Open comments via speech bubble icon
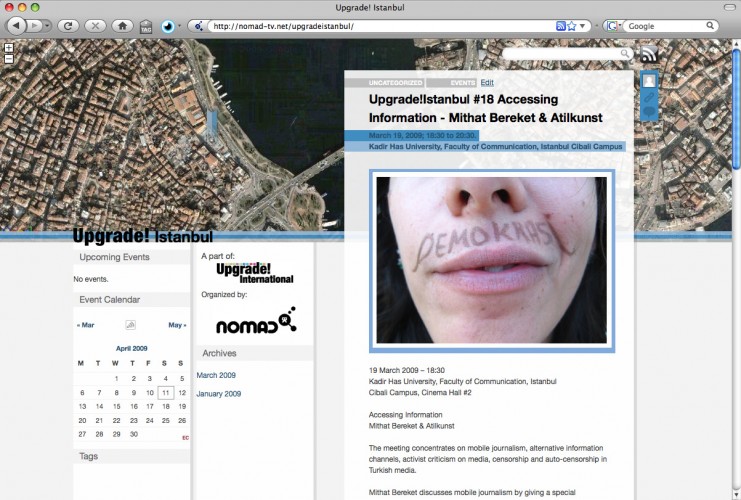 pyautogui.click(x=649, y=112)
